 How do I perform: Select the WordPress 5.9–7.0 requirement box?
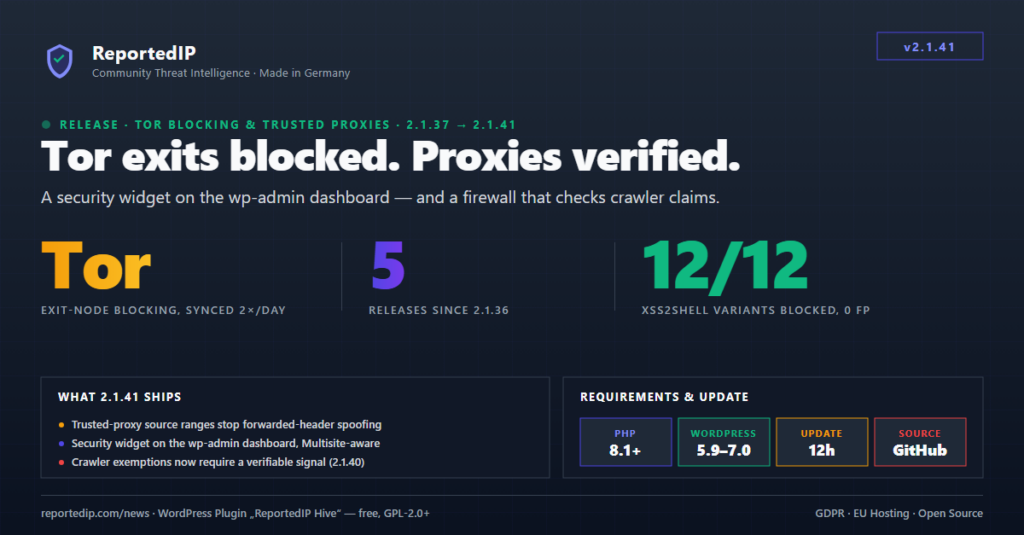point(724,442)
